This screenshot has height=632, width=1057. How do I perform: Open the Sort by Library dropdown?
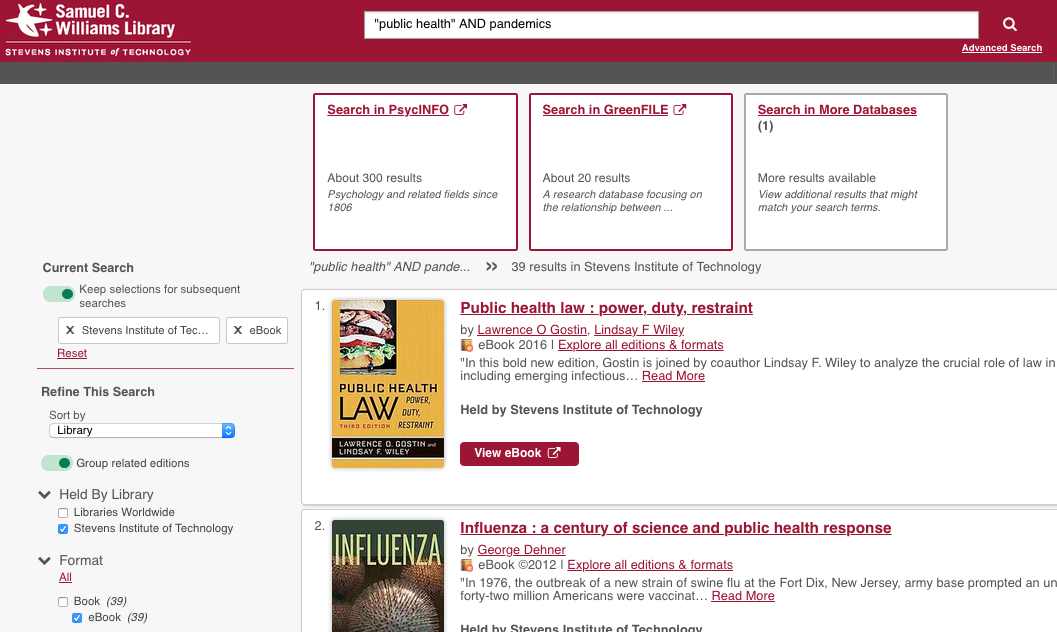click(x=142, y=431)
